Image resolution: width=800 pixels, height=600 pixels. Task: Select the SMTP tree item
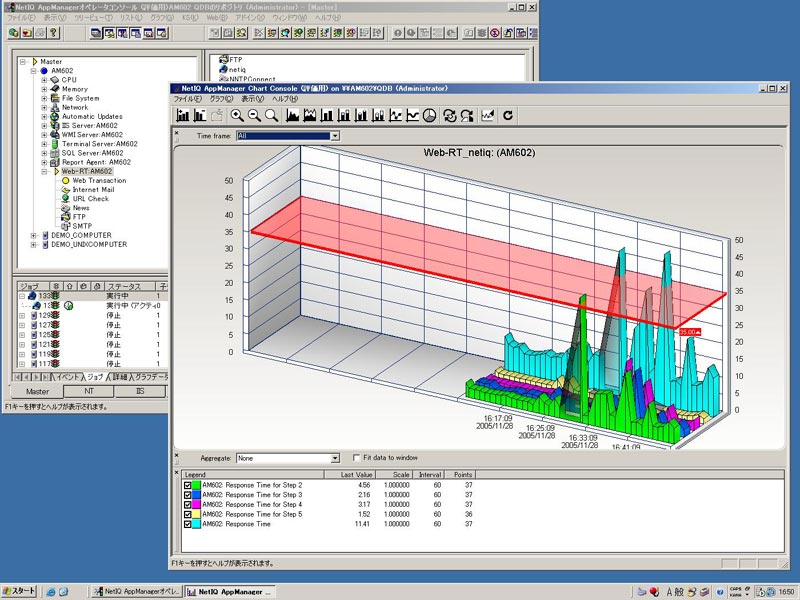click(x=82, y=226)
